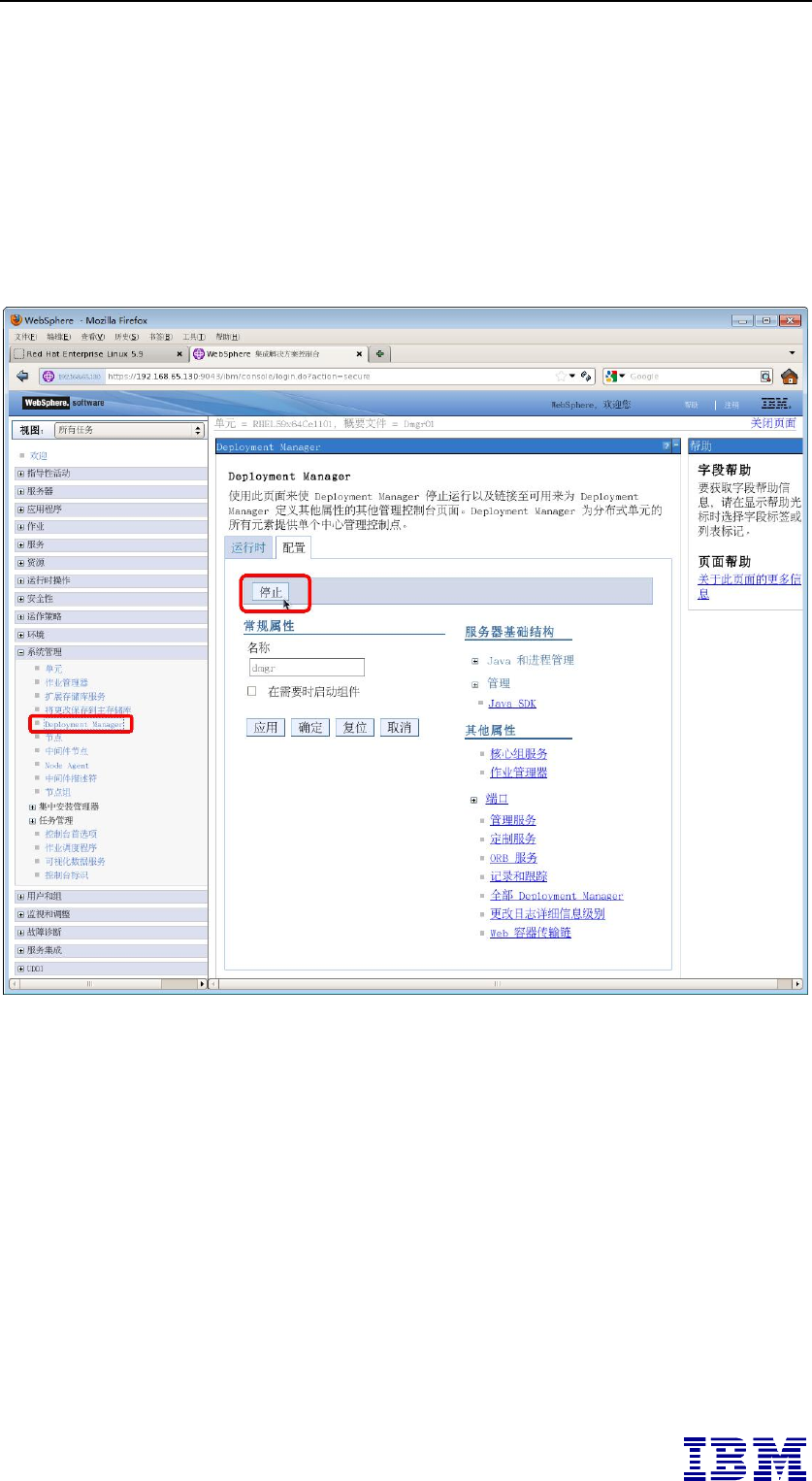
Task: Minimize the Deployment Manager portlet via its minus icon
Action: pos(676,445)
